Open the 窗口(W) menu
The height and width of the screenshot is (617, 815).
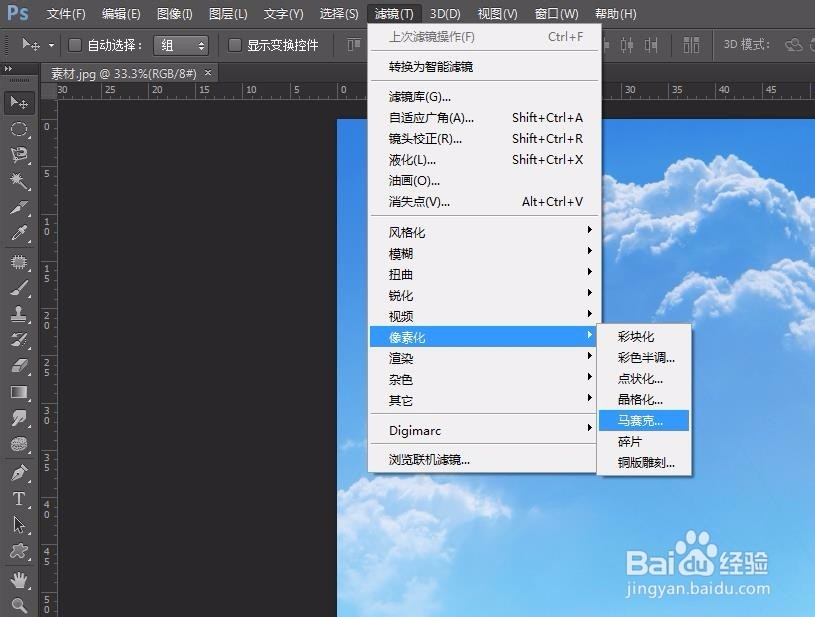click(x=556, y=14)
